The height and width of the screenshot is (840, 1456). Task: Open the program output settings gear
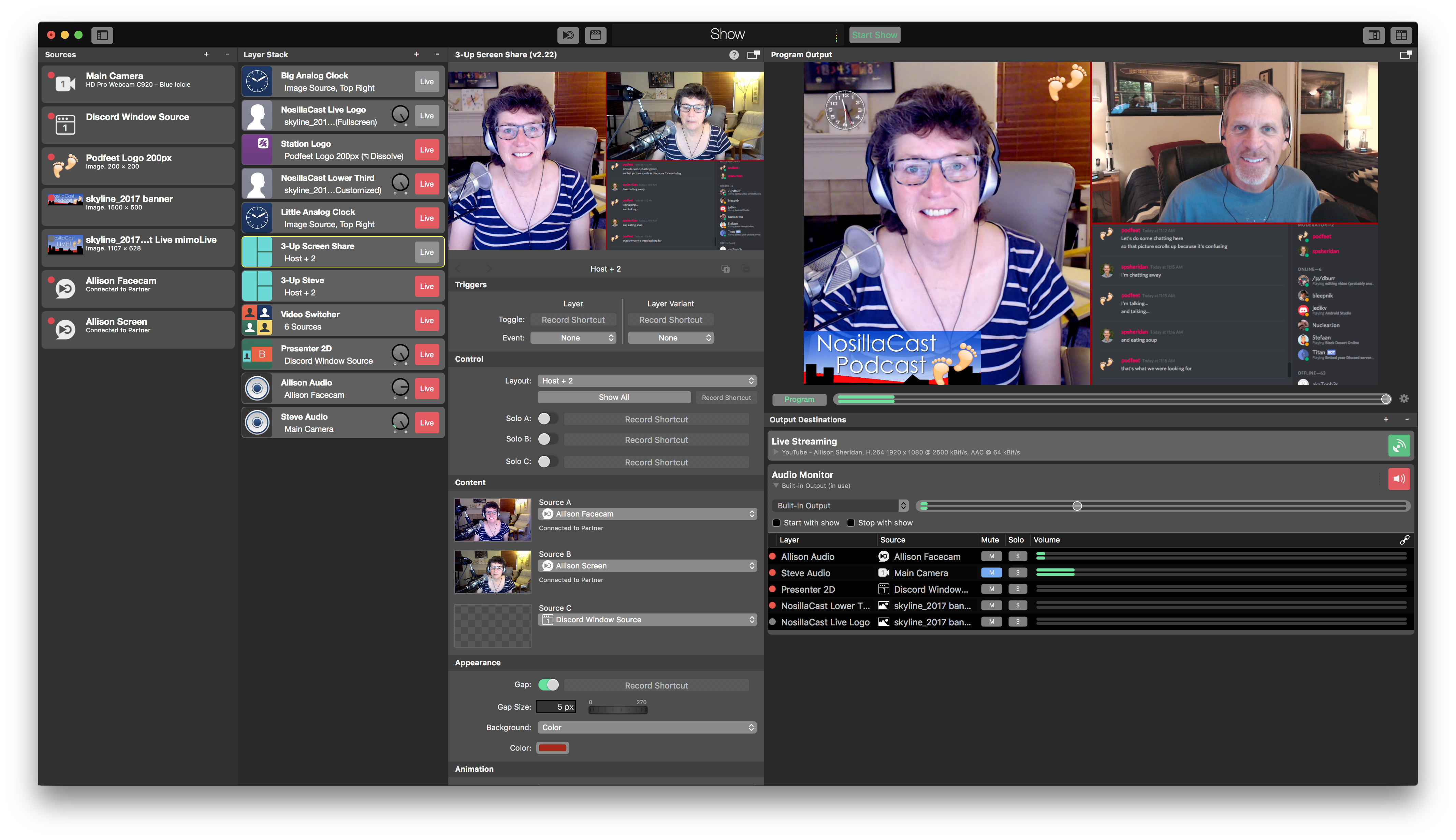point(1403,399)
